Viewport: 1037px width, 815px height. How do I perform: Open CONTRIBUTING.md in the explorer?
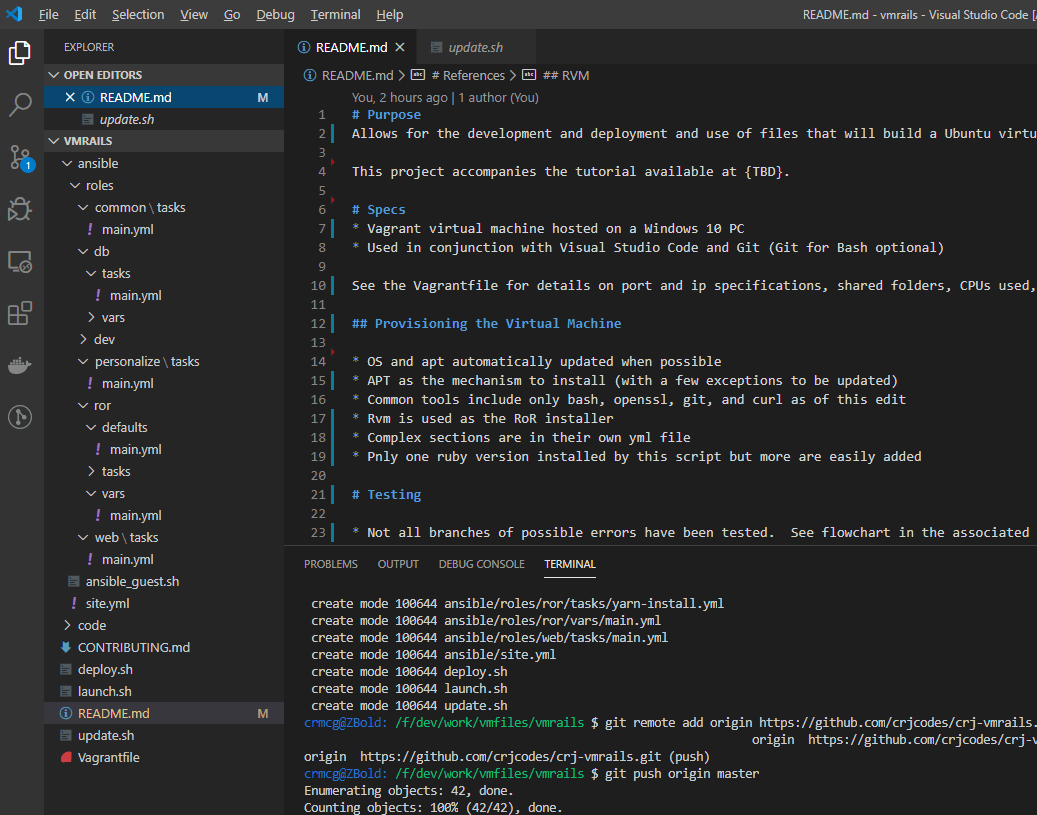click(x=164, y=647)
